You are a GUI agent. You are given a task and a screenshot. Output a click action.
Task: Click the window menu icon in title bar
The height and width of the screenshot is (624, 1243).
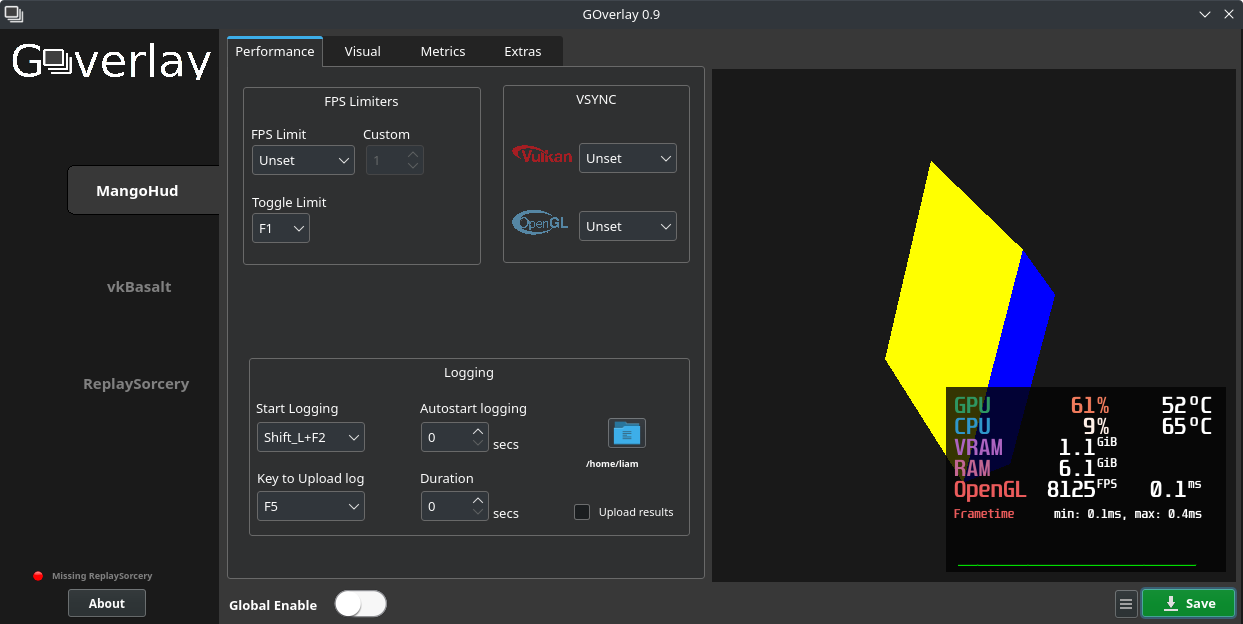pos(14,14)
